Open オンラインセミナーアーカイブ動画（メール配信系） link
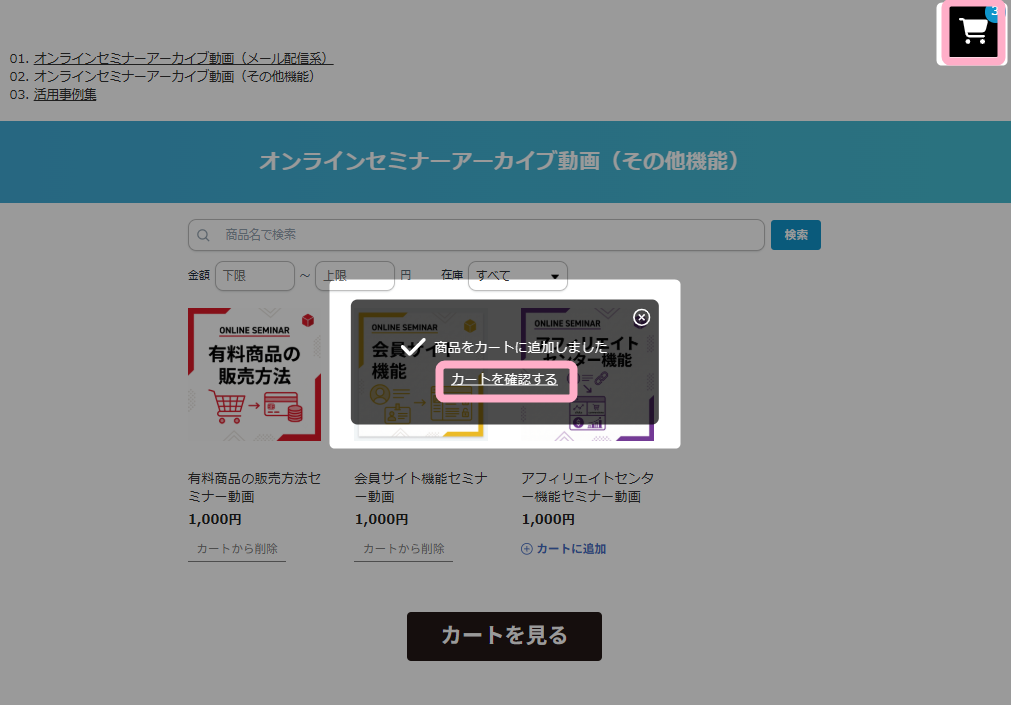This screenshot has height=705, width=1011. click(x=183, y=58)
